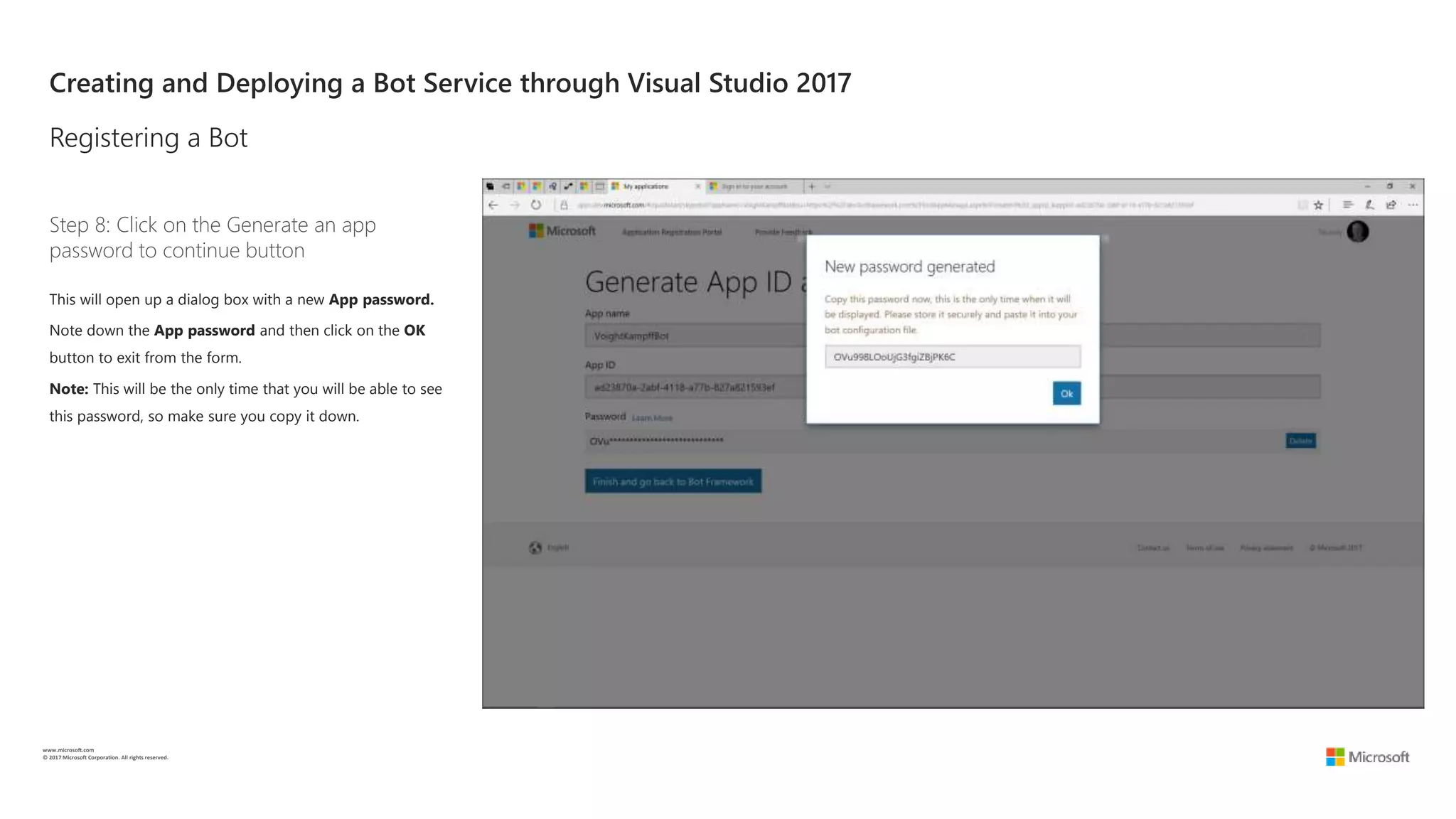
Task: Close the My applications tab
Action: tap(697, 187)
